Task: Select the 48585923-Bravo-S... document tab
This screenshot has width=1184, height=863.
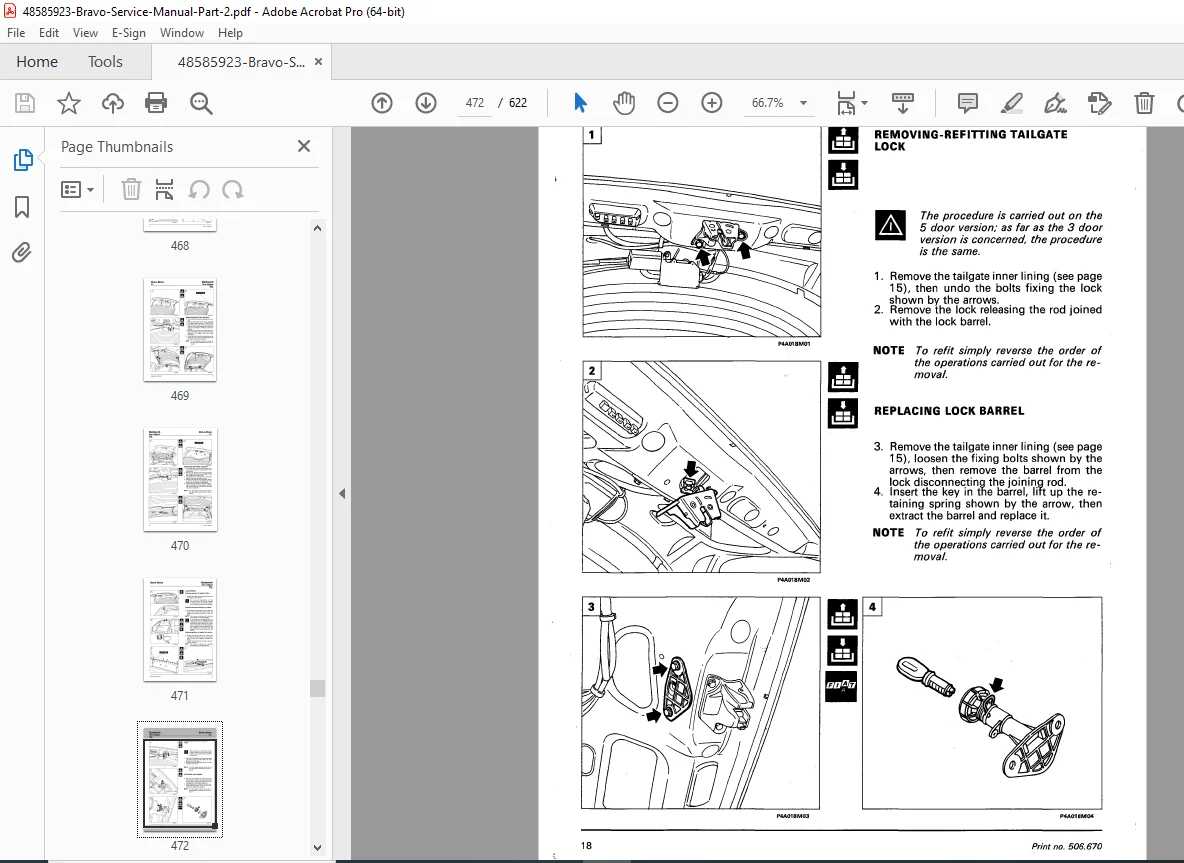Action: point(241,62)
